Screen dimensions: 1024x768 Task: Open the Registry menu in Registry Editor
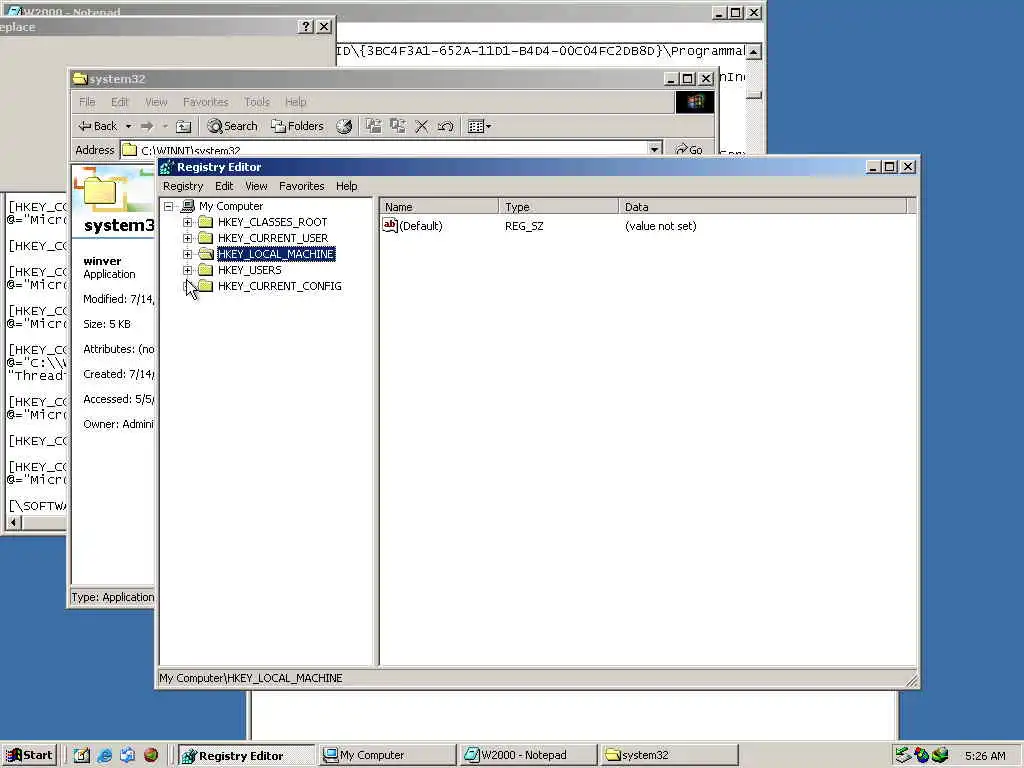[x=183, y=186]
